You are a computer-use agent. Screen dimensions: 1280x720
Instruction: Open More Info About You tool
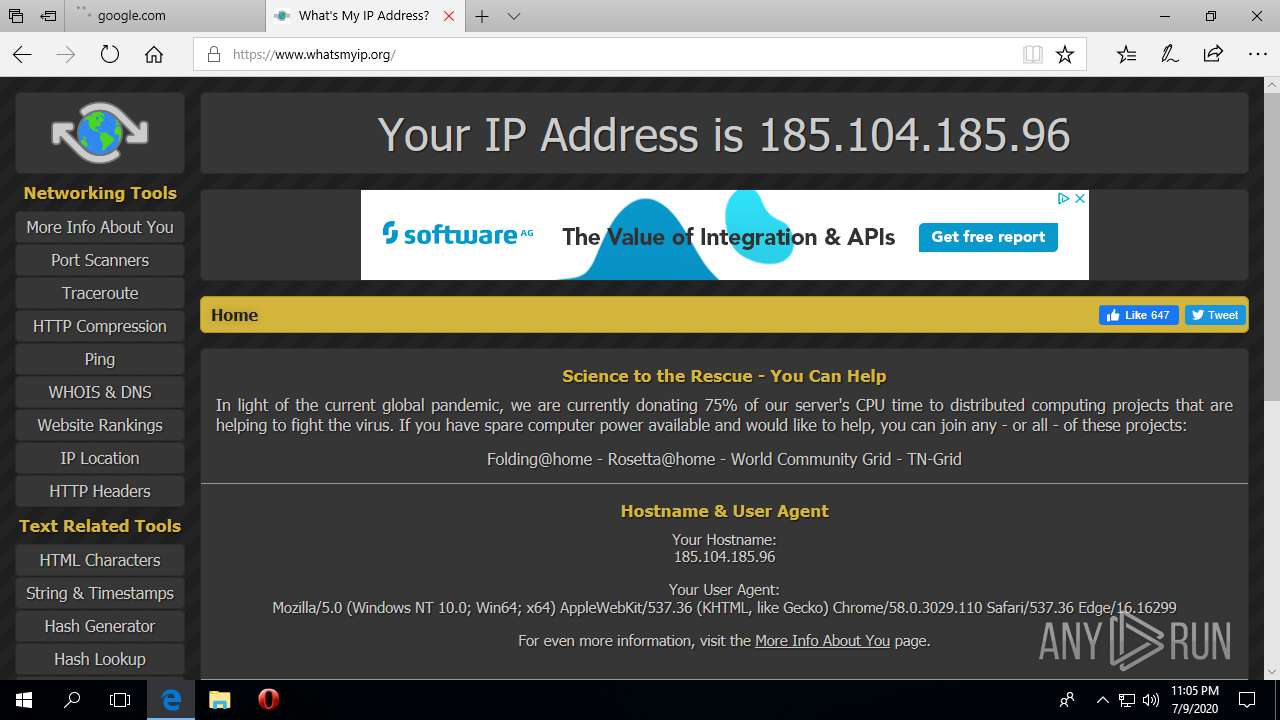(x=100, y=227)
